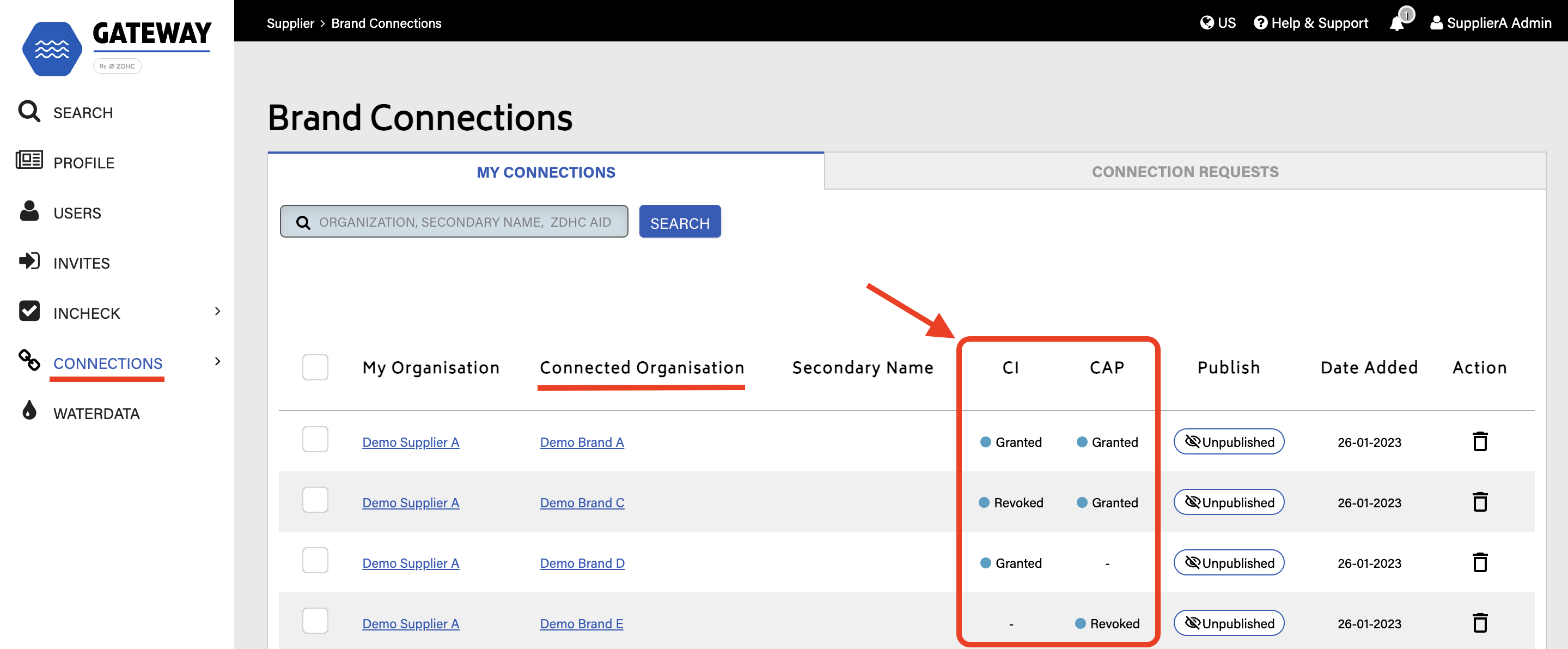
Task: Select the checkbox for the Demo Brand C row
Action: tap(315, 500)
